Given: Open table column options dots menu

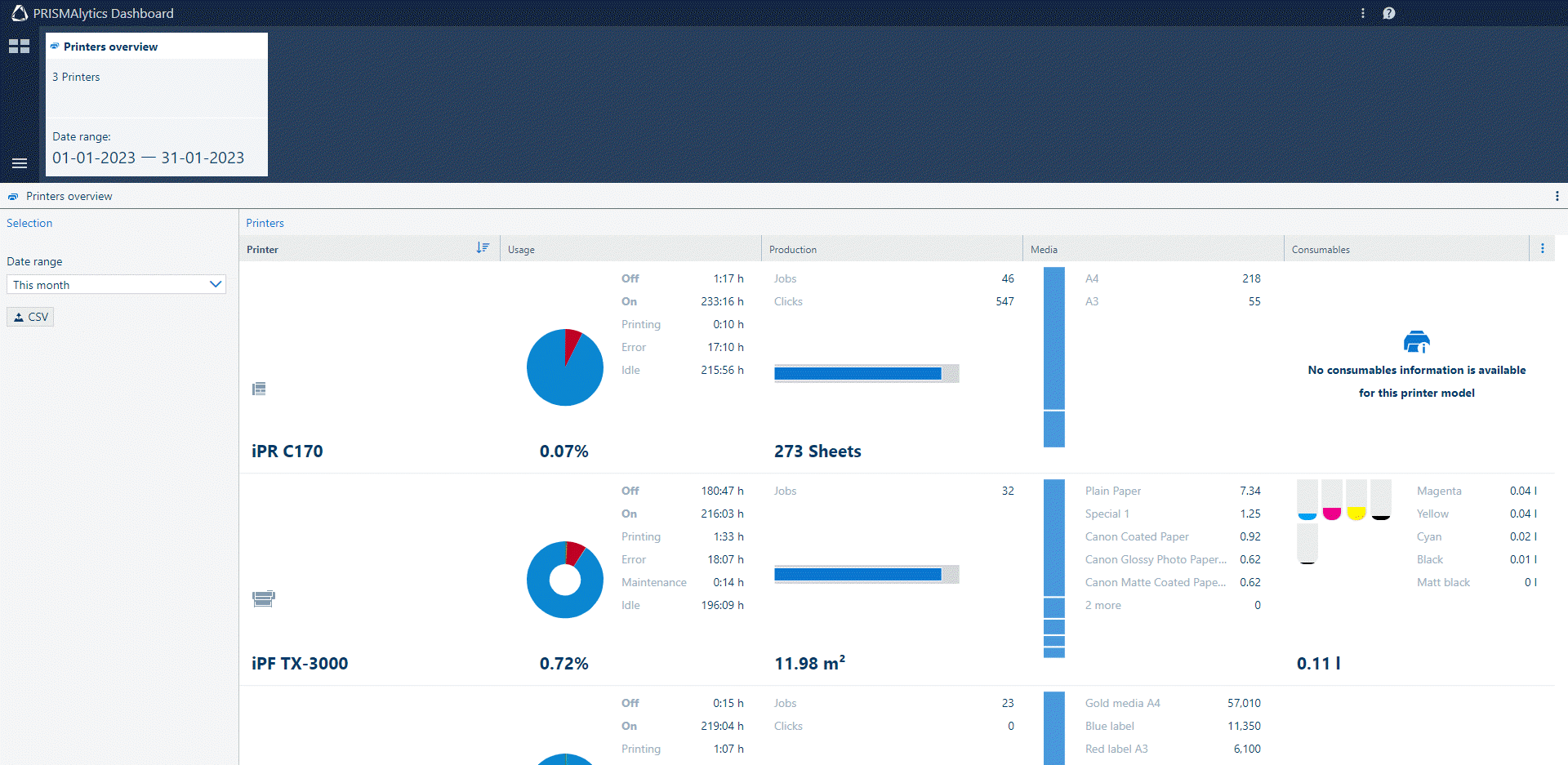Looking at the screenshot, I should point(1542,249).
